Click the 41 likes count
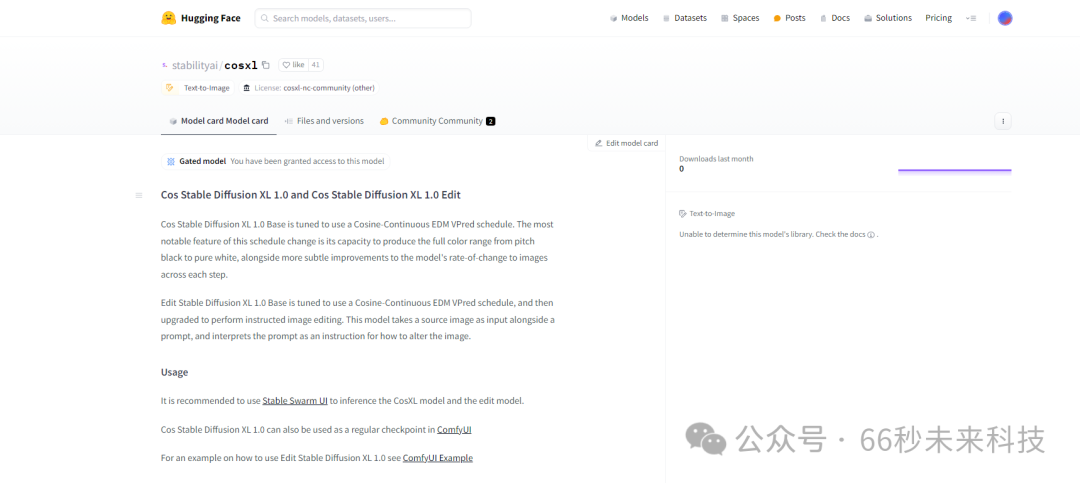The image size is (1080, 483). point(315,65)
